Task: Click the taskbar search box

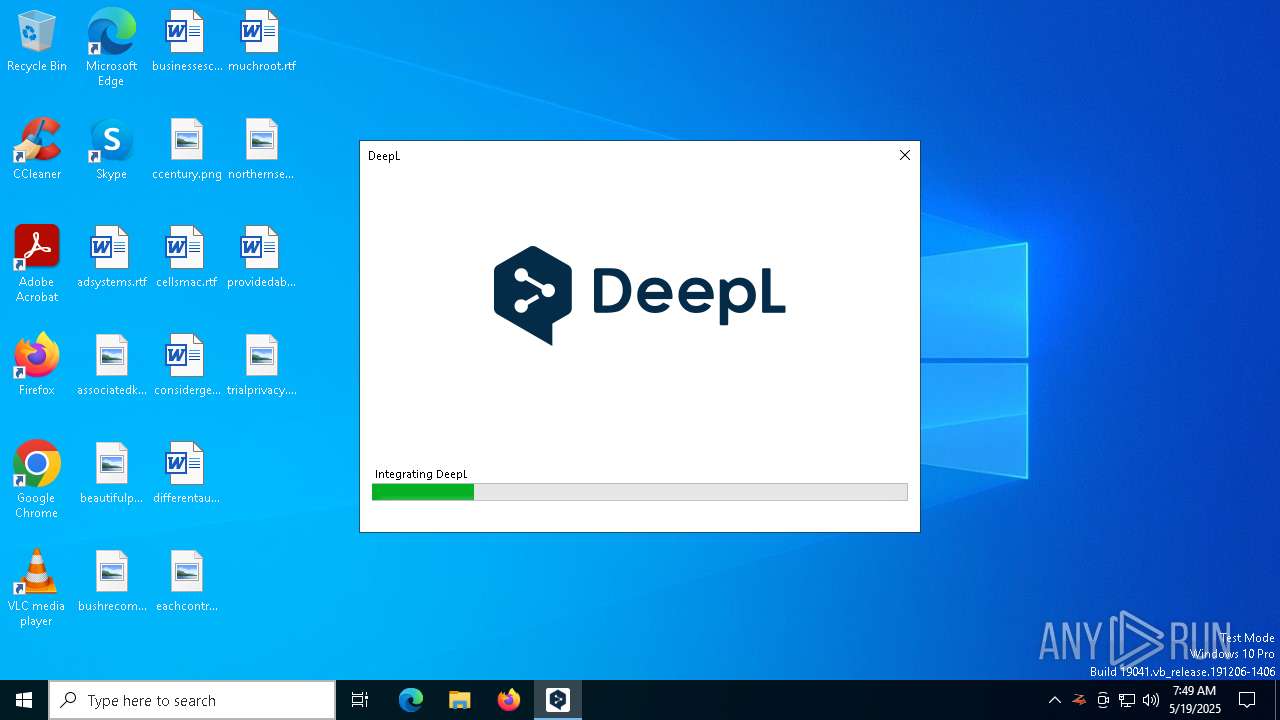Action: pyautogui.click(x=192, y=700)
